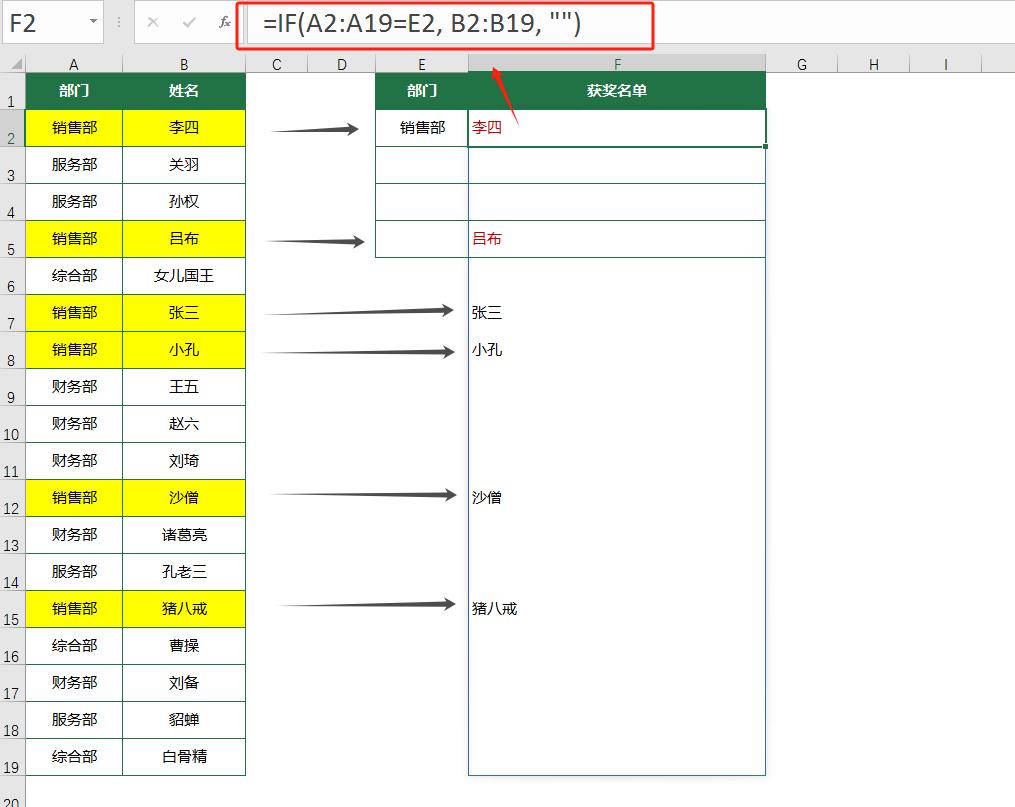Screen dimensions: 1015x807
Task: Click 销售部 cell beside 猪八戒 in column A
Action: click(x=74, y=609)
